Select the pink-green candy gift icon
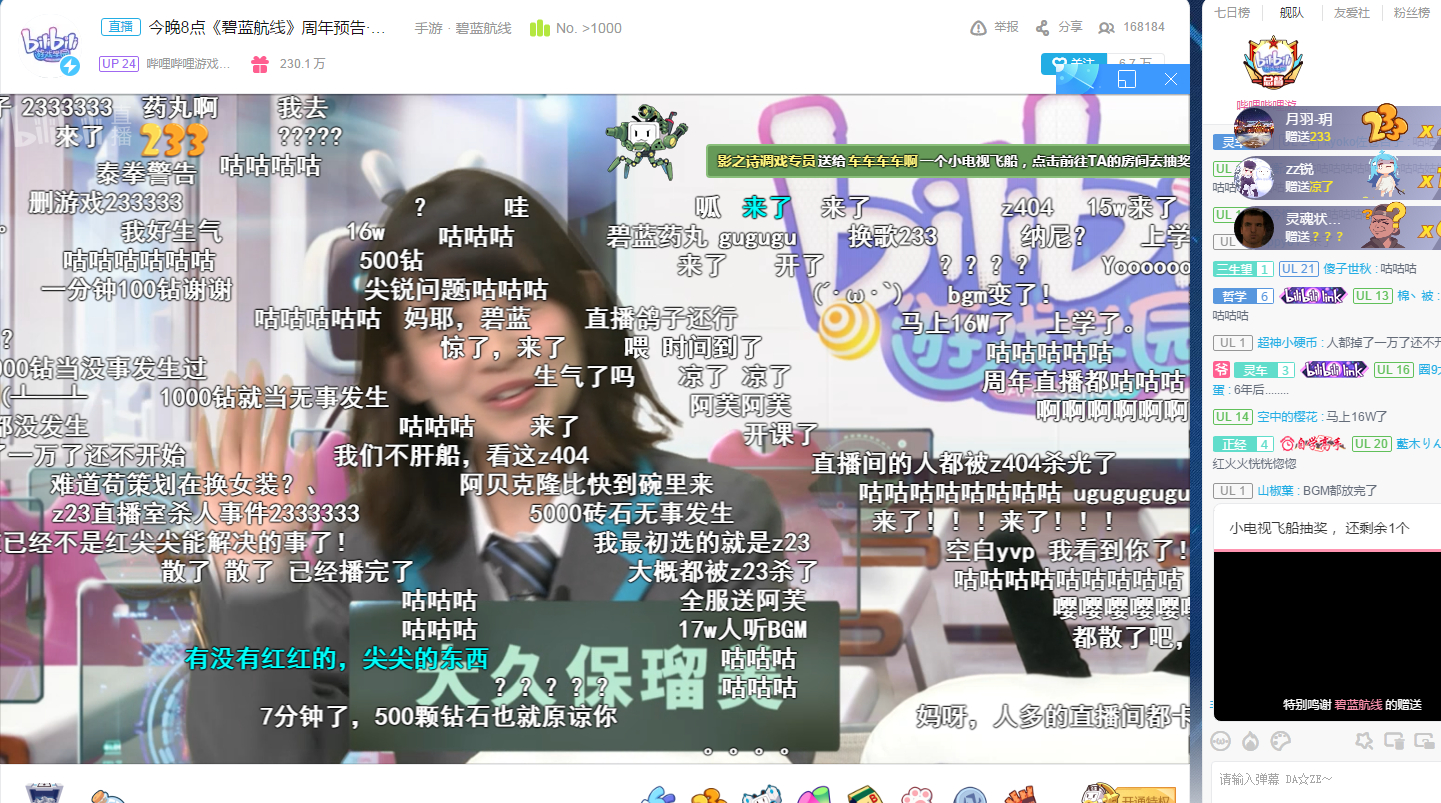This screenshot has width=1441, height=803. click(x=814, y=795)
